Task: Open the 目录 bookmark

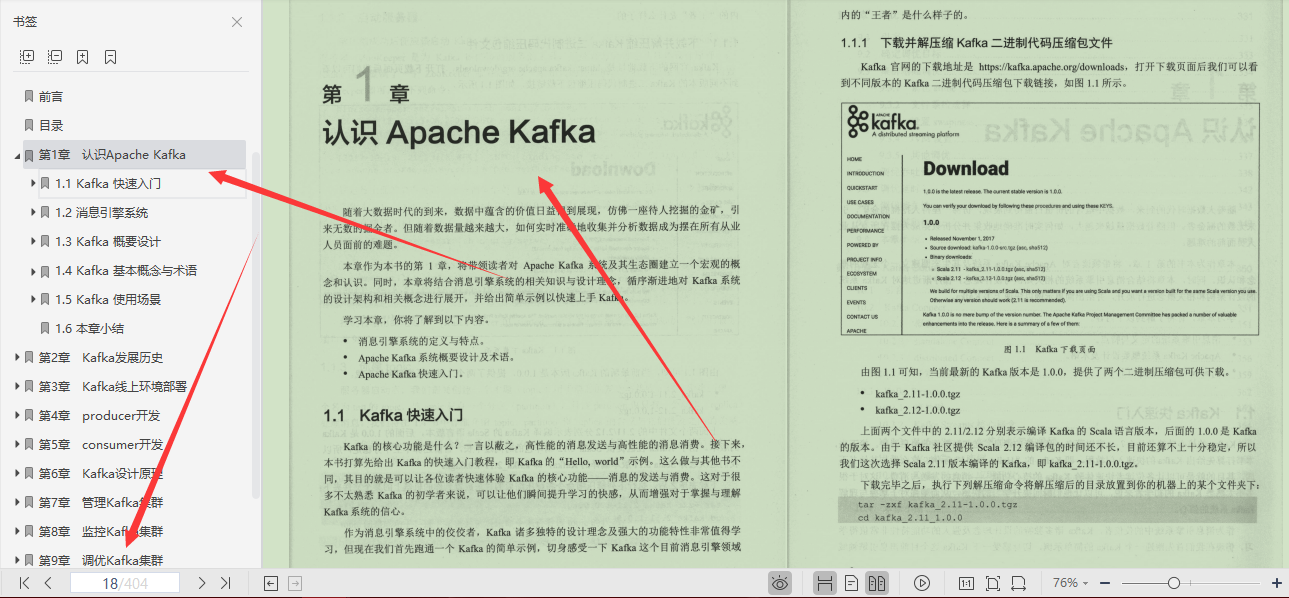Action: pos(50,125)
